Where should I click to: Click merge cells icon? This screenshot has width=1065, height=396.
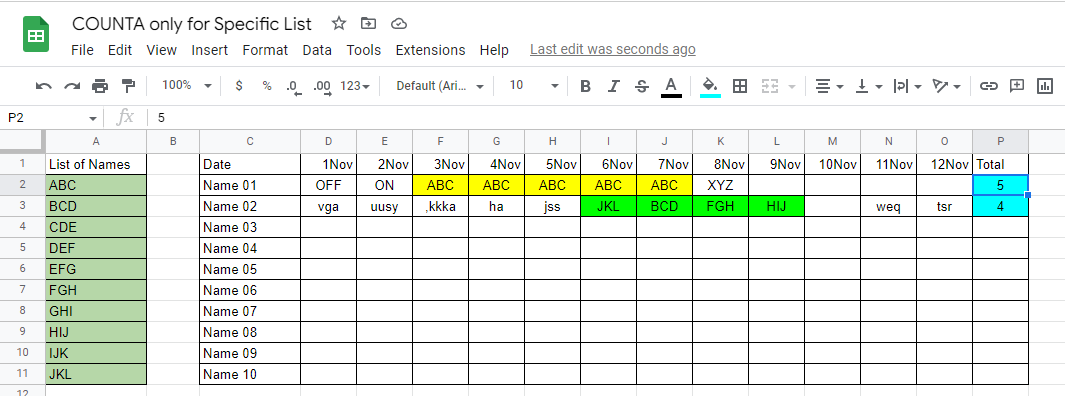(770, 86)
